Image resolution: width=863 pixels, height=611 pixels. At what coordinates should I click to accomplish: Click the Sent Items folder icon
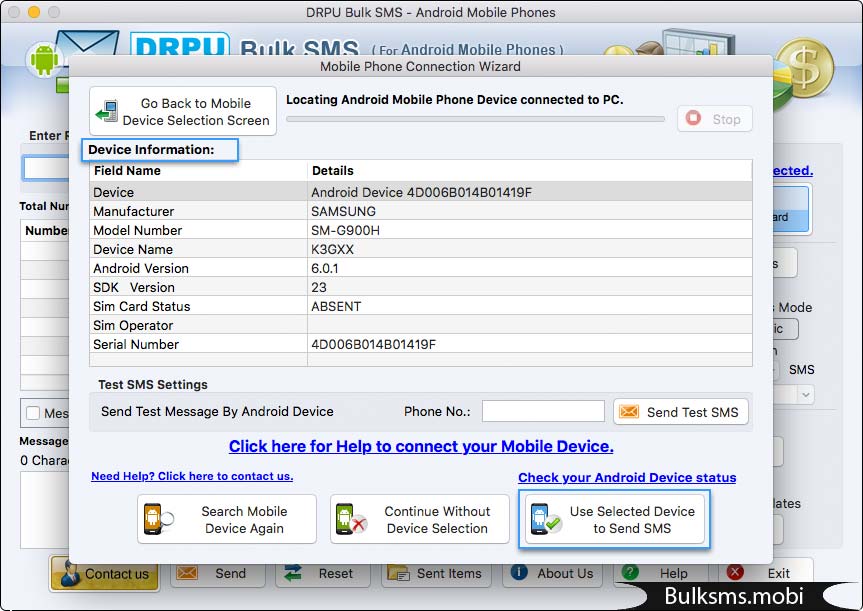398,573
